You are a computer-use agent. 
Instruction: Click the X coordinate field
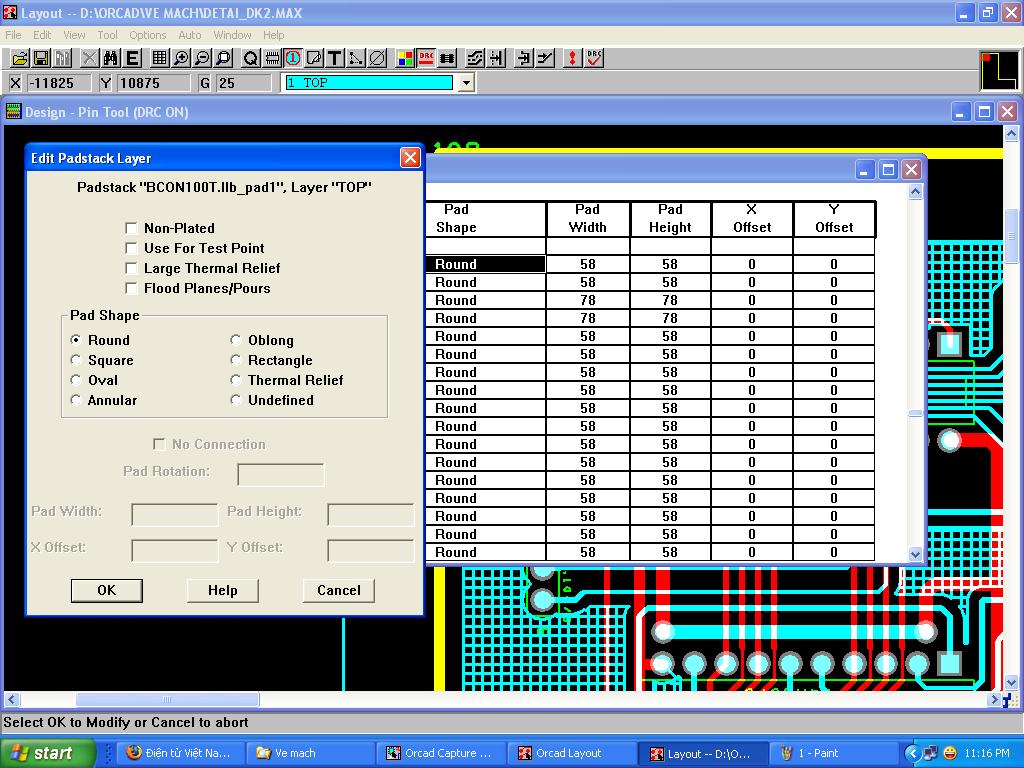tap(60, 83)
